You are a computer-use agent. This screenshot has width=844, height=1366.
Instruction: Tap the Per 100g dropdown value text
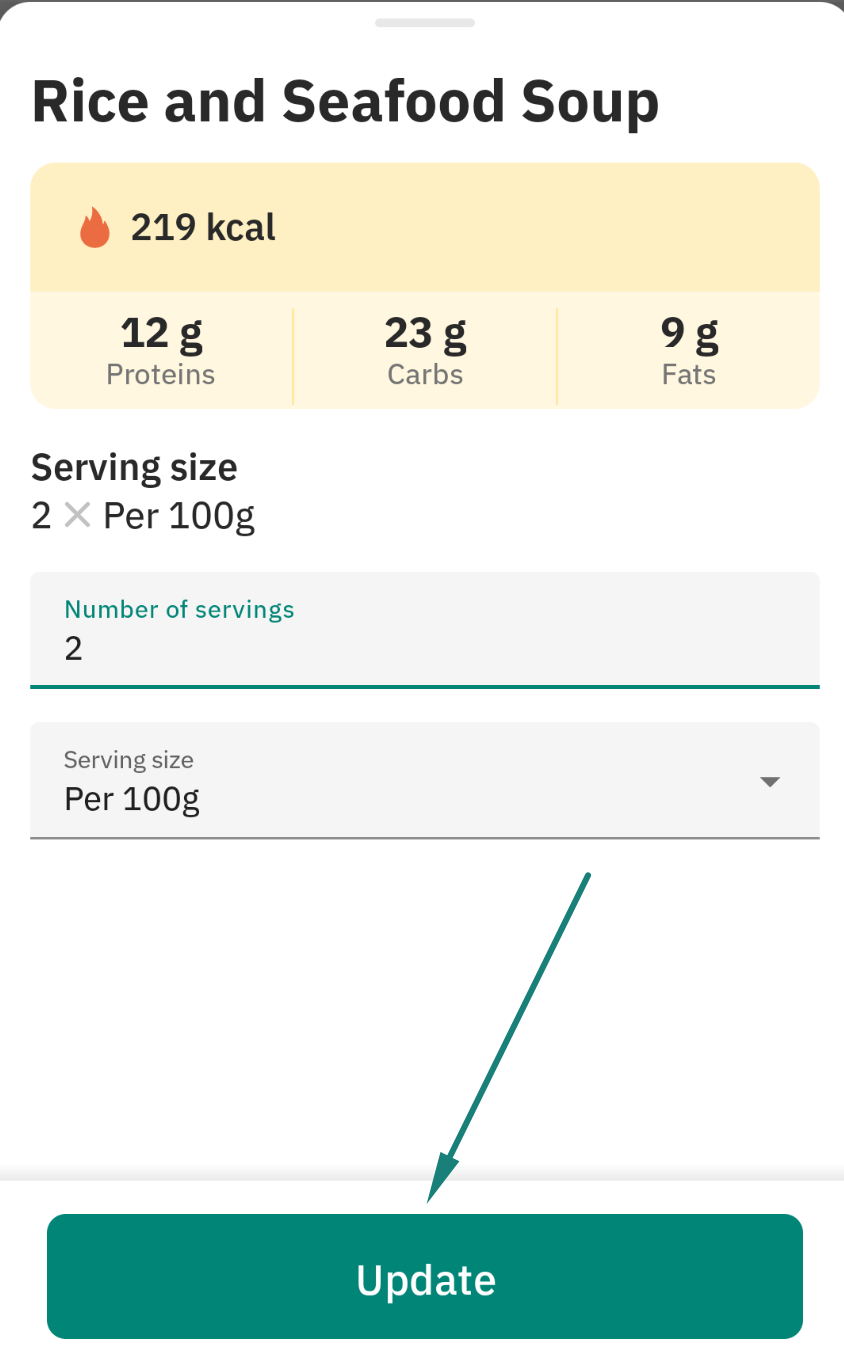(x=132, y=799)
